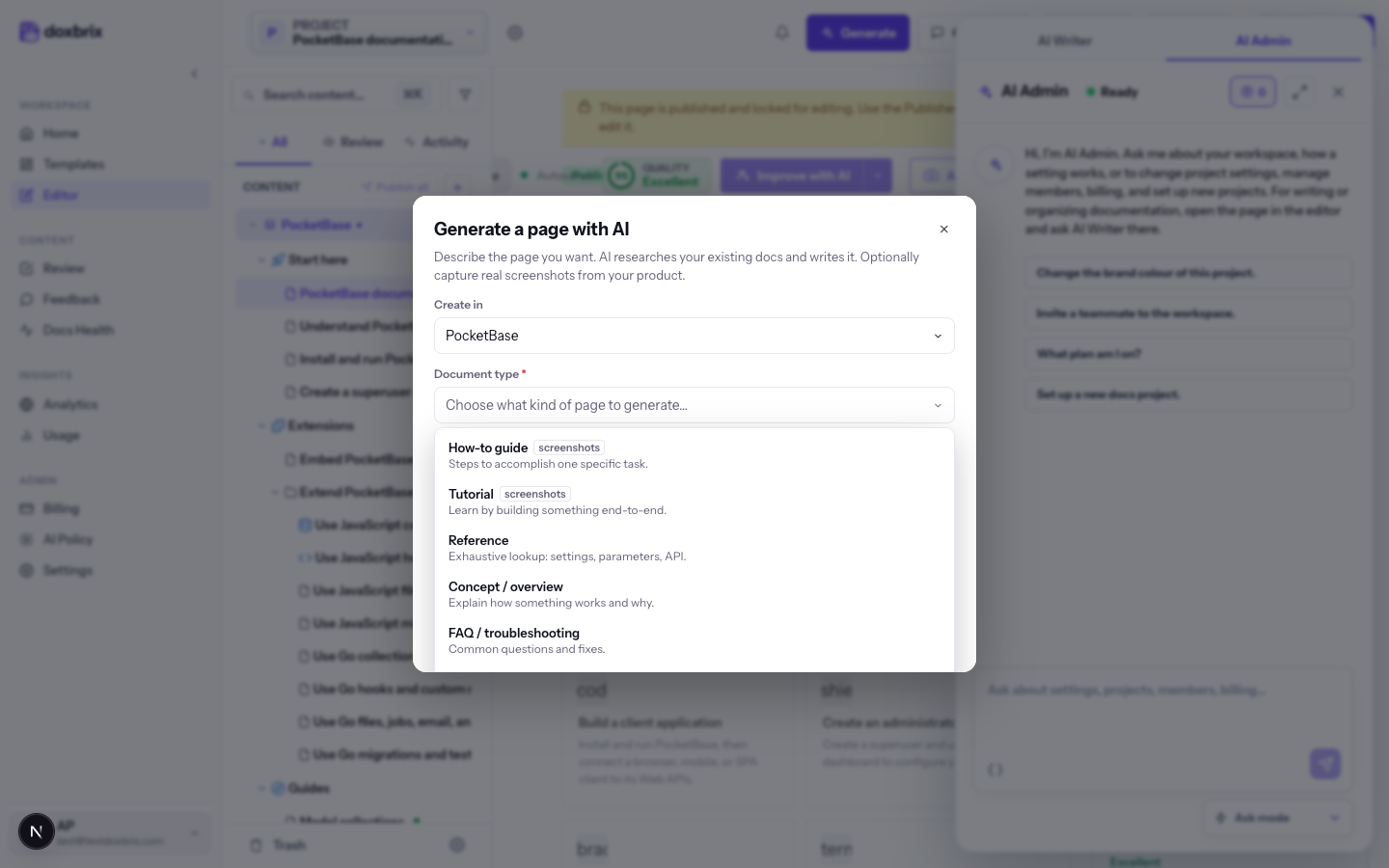Click Publish all in the Content header
This screenshot has width=1389, height=868.
(395, 187)
